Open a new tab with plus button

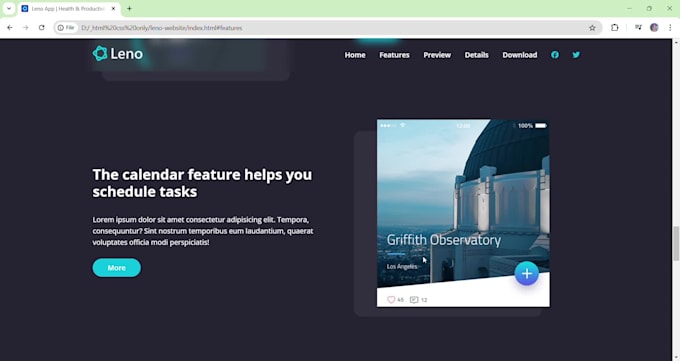tap(129, 9)
